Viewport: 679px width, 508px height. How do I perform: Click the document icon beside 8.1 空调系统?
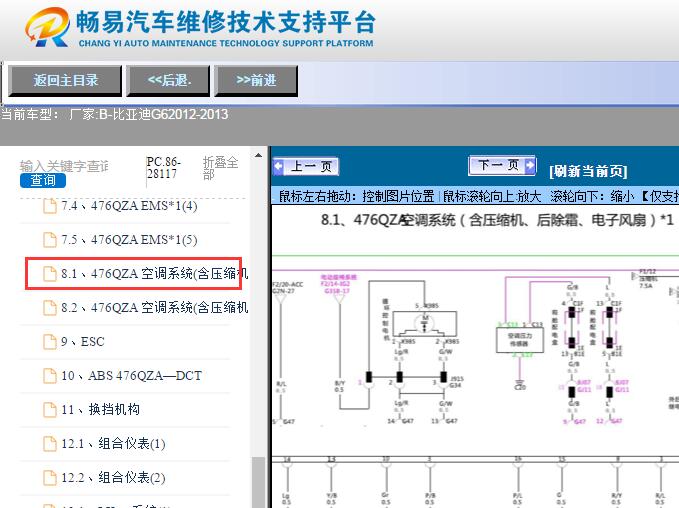coord(50,274)
